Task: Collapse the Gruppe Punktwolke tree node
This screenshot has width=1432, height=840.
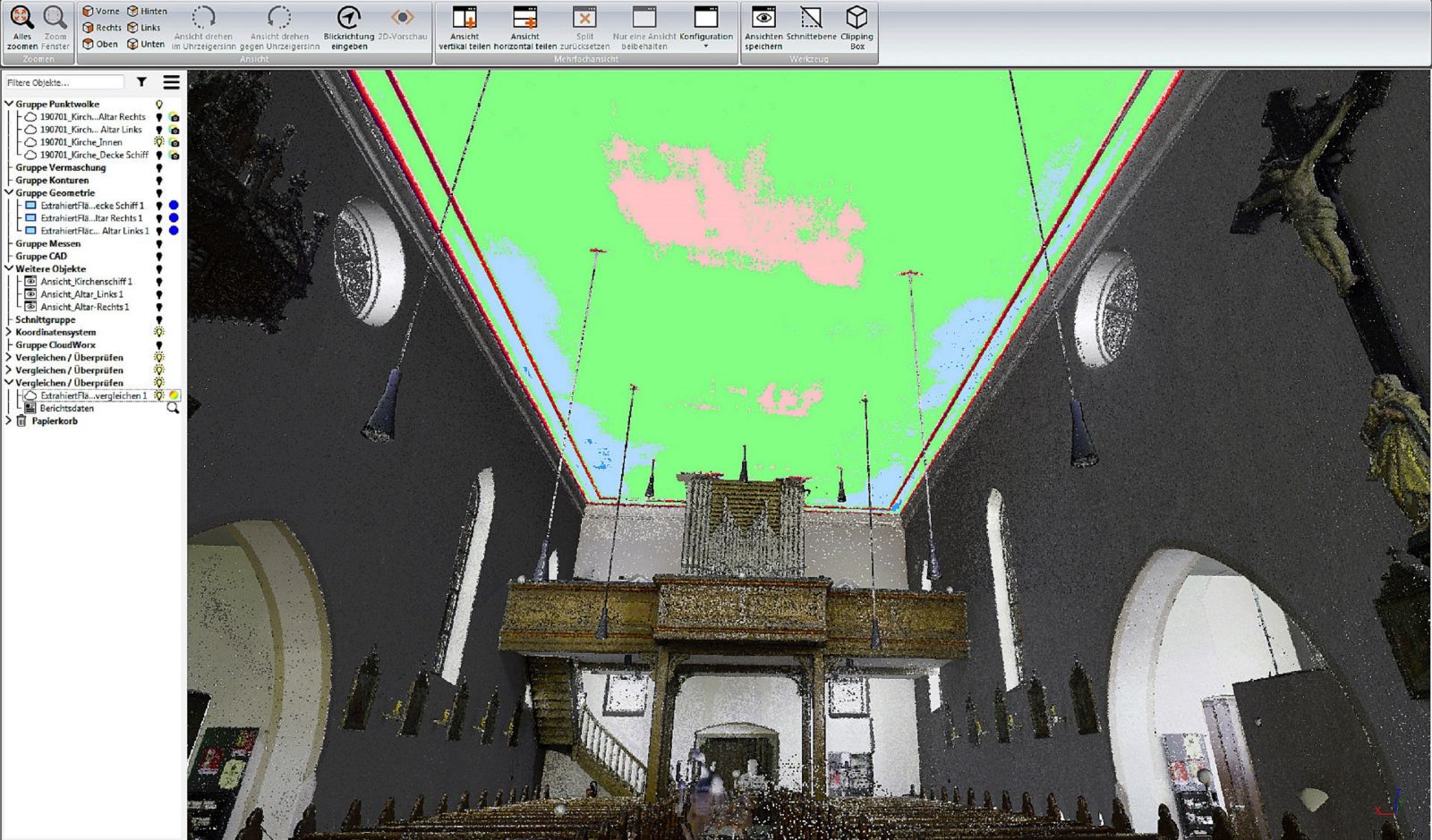Action: tap(9, 104)
